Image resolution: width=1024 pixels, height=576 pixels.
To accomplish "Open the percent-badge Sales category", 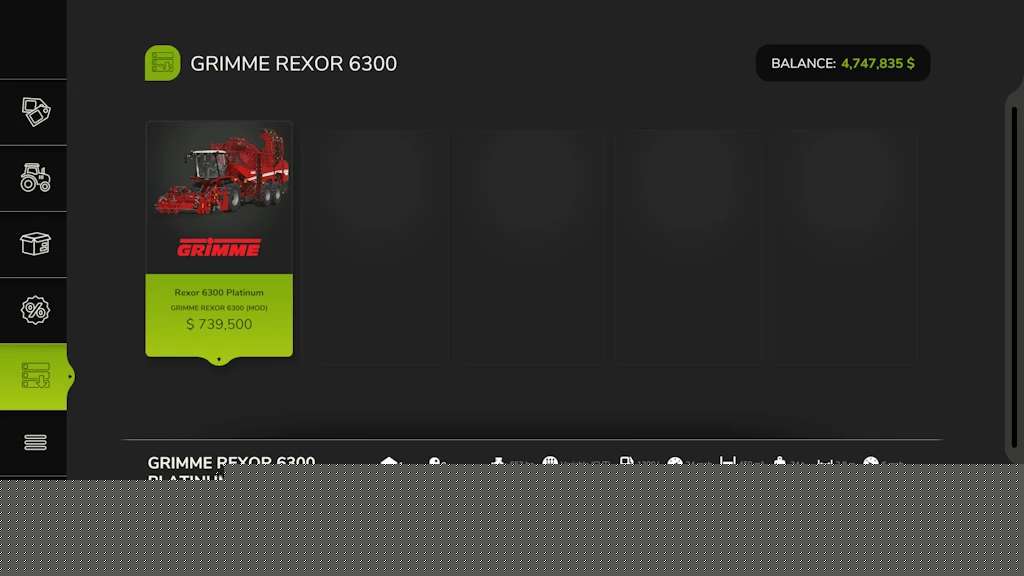I will click(35, 310).
